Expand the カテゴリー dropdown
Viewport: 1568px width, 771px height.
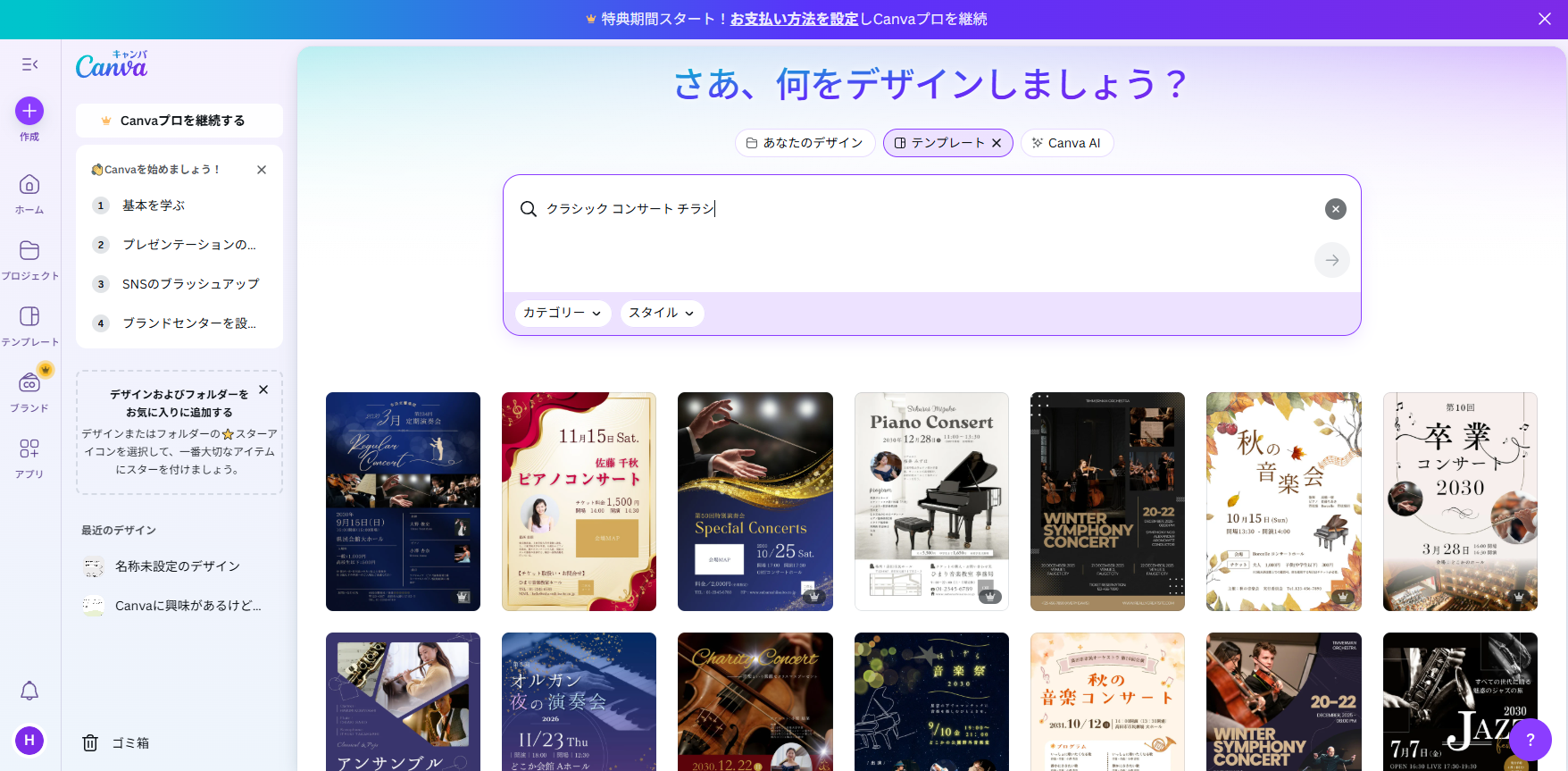pos(563,313)
